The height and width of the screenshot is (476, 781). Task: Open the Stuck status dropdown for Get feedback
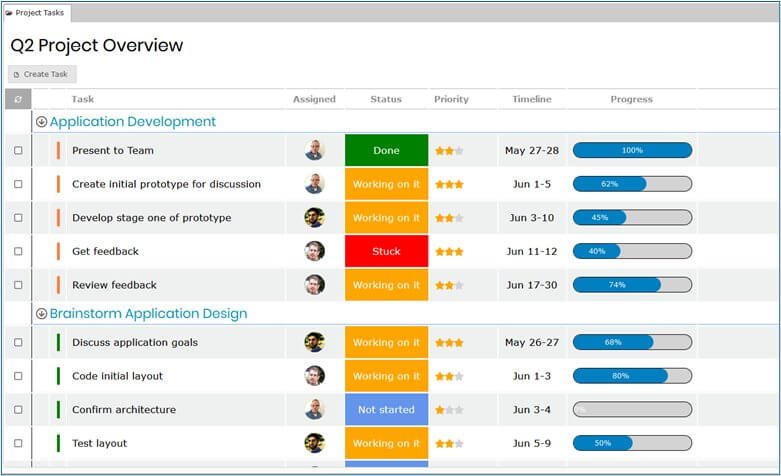click(386, 251)
